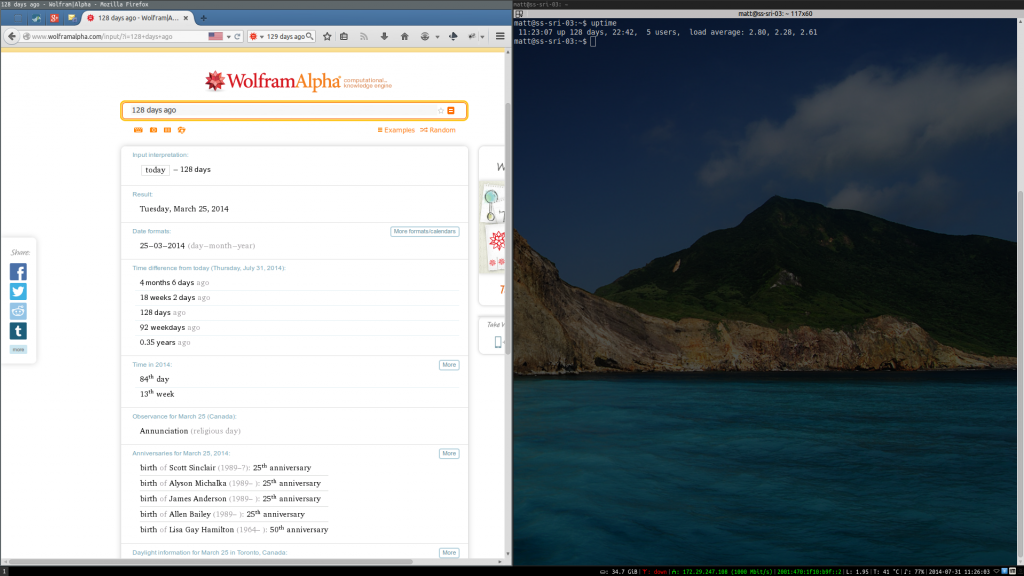This screenshot has width=1024, height=576.
Task: Reload the Wolfram|Alpha page
Action: [x=238, y=37]
